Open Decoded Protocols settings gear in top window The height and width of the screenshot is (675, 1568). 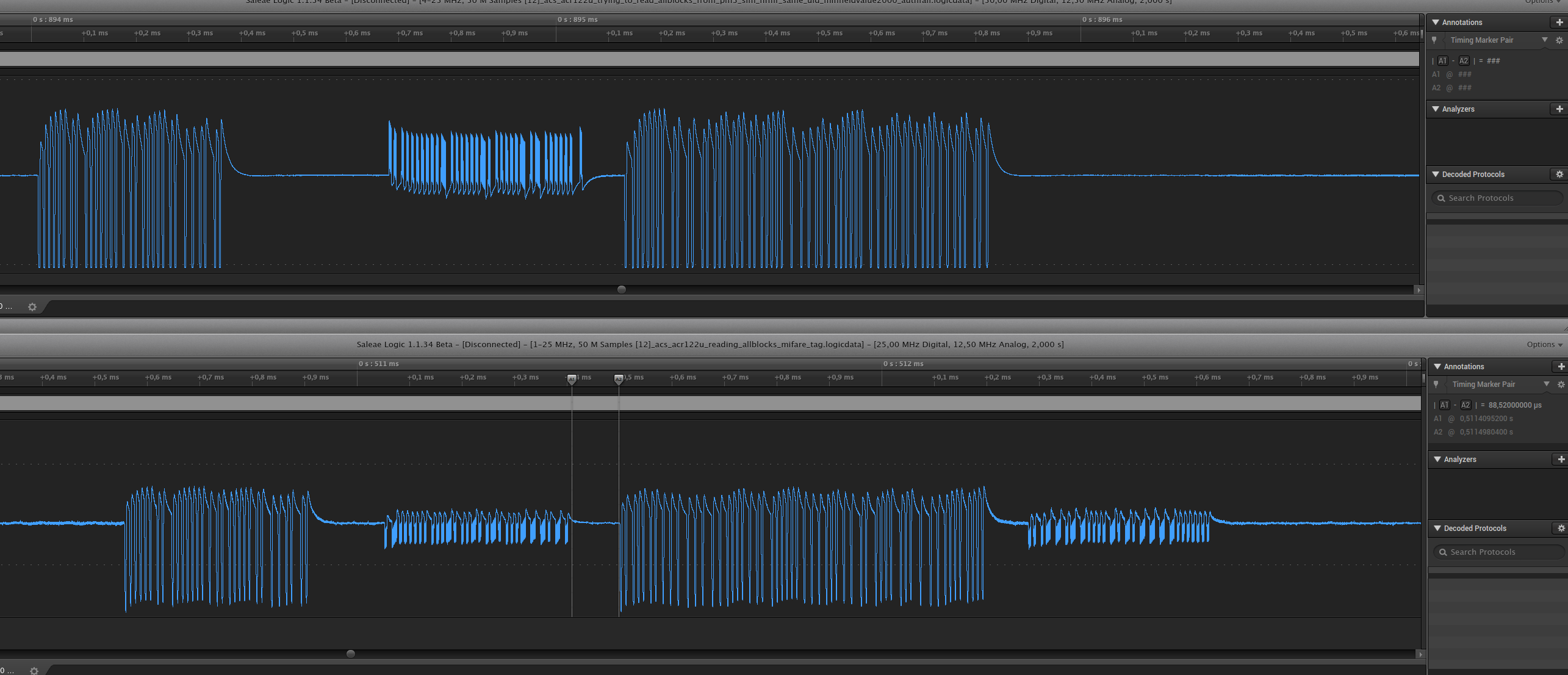1559,175
